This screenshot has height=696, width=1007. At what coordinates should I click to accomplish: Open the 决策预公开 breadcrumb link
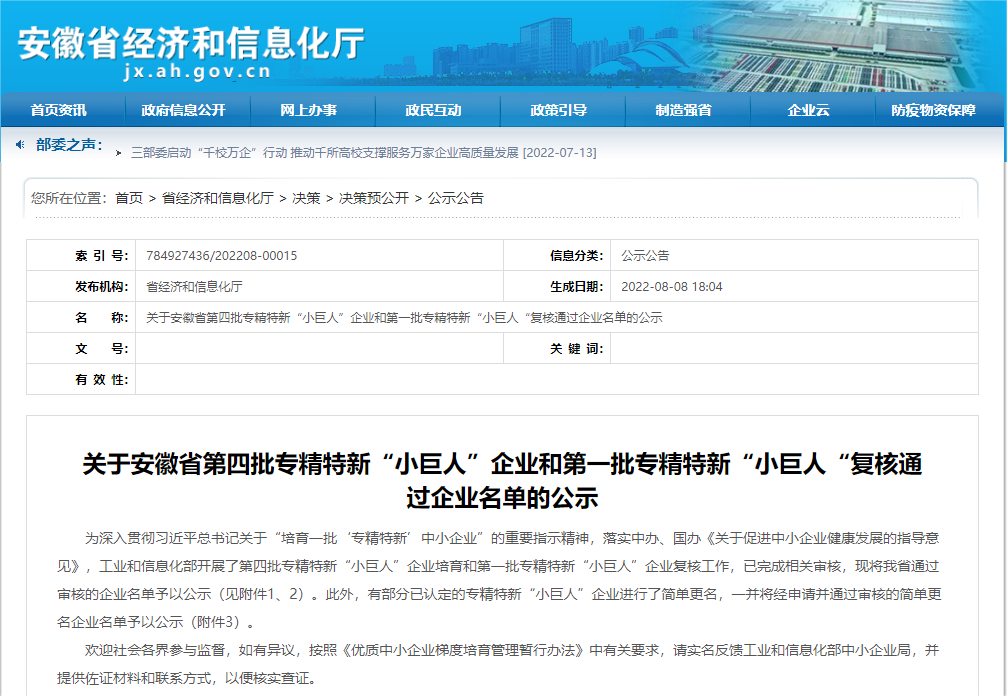(374, 198)
